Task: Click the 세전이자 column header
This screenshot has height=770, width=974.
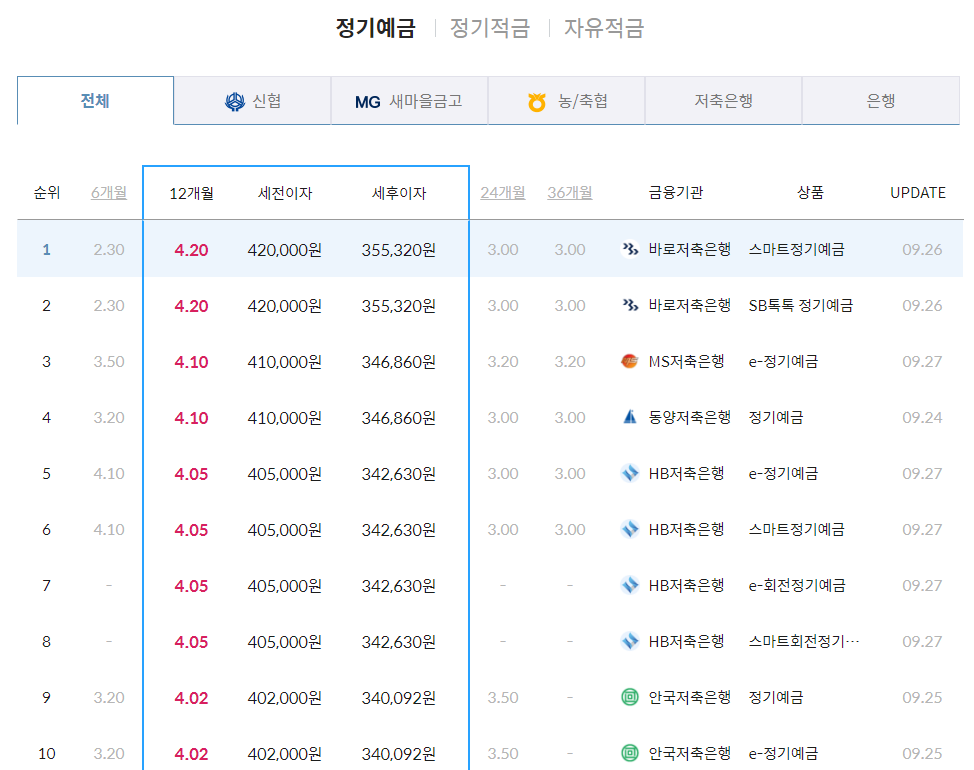Action: (x=284, y=194)
